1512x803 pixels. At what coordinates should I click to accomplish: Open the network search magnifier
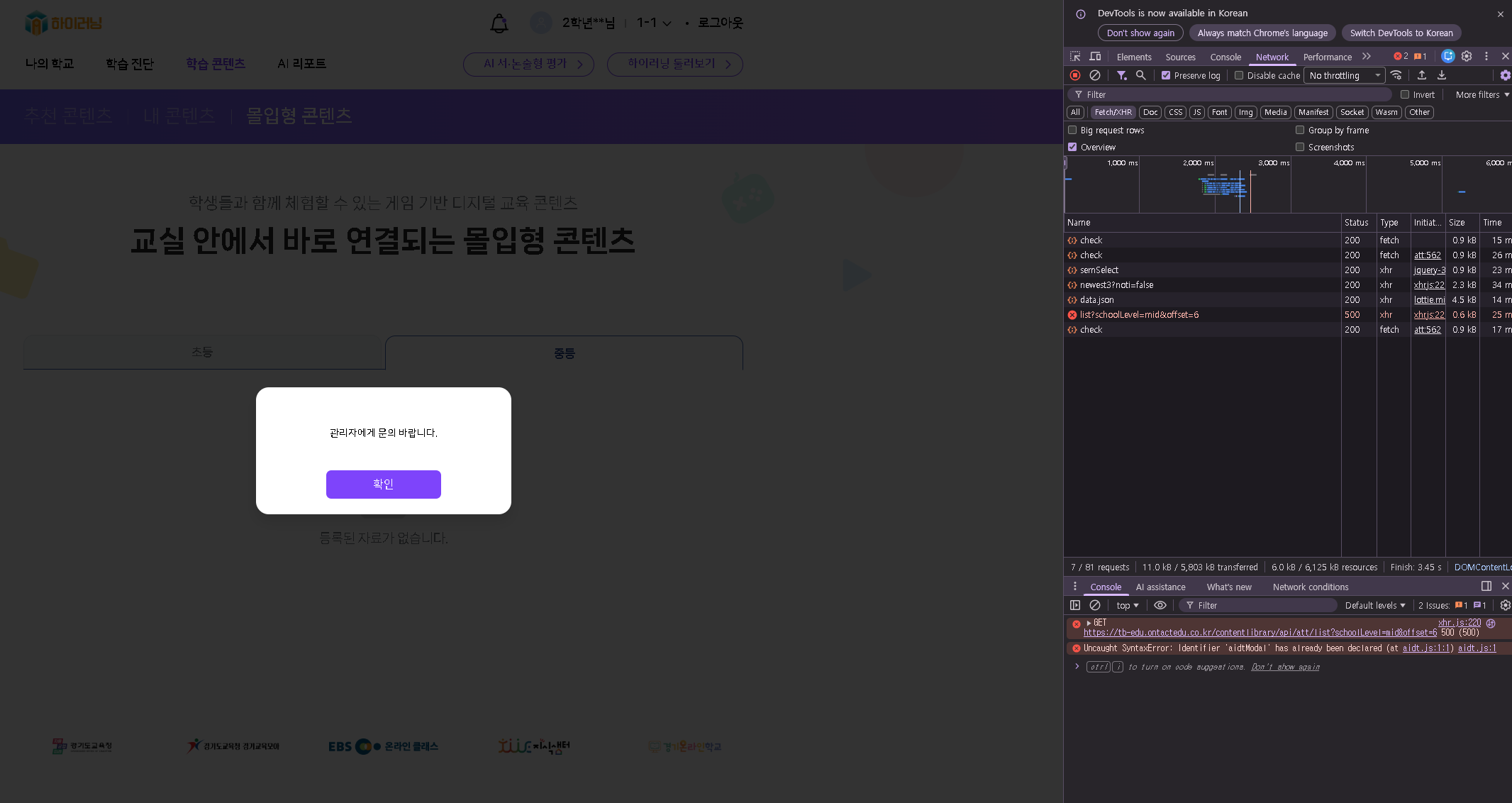coord(1140,75)
